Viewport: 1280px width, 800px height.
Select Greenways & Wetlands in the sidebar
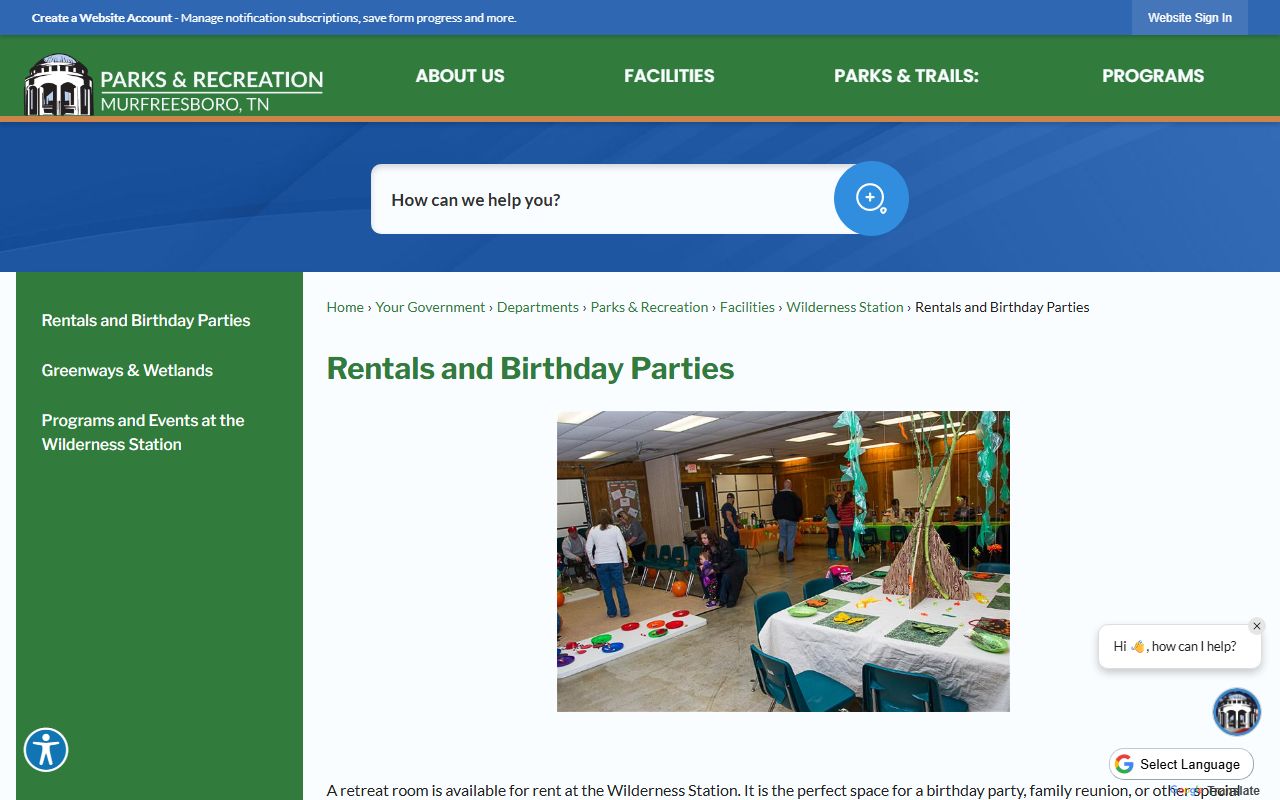pos(127,370)
